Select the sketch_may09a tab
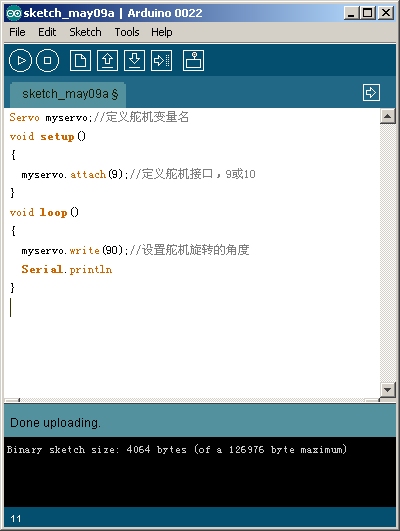 [x=68, y=94]
